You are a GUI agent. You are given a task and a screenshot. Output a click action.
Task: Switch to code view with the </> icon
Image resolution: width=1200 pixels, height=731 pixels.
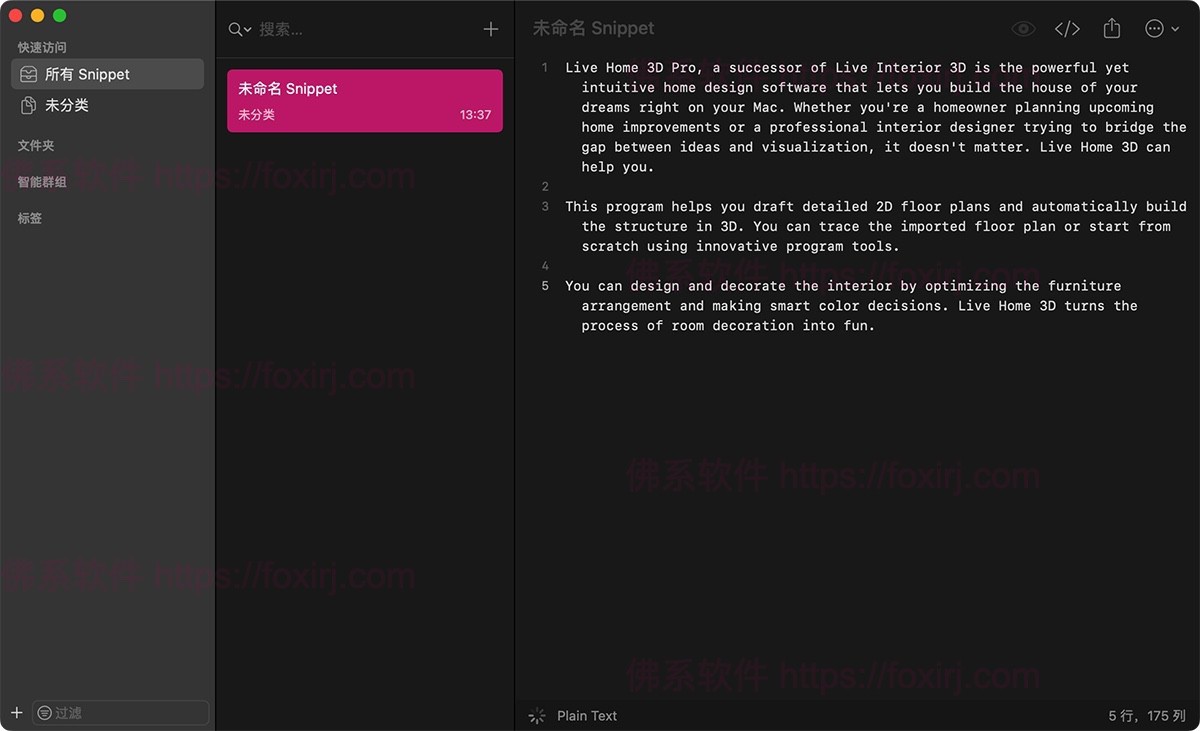click(1067, 28)
